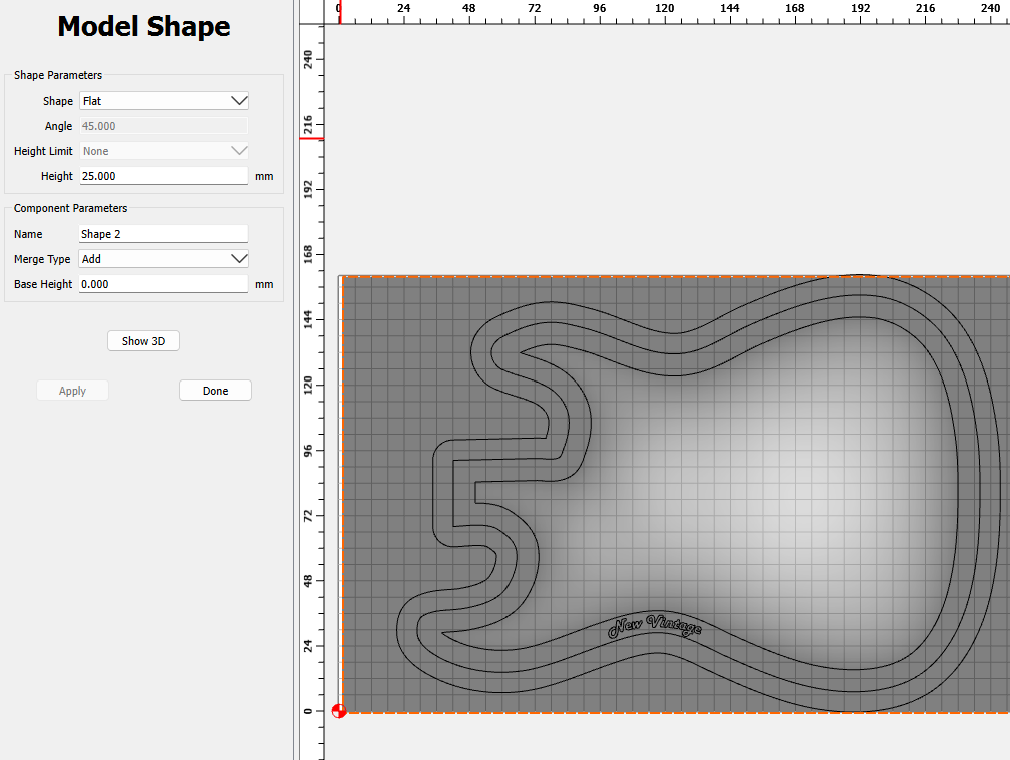
Task: Click the Angle value field
Action: 163,127
